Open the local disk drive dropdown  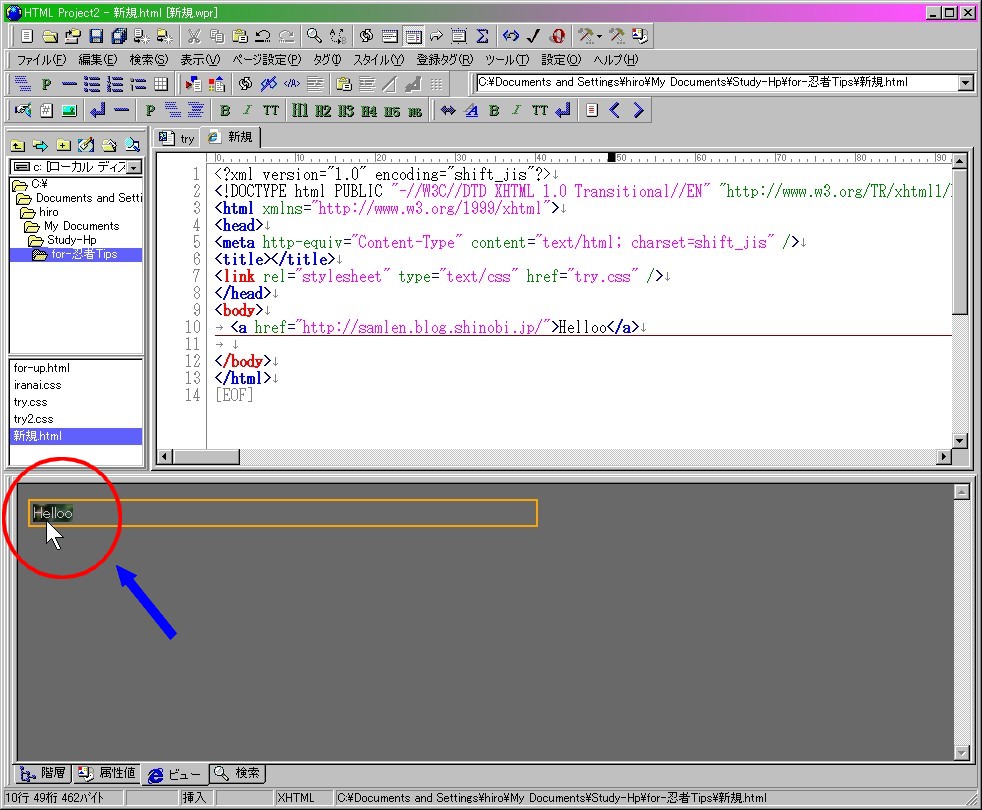pos(134,168)
